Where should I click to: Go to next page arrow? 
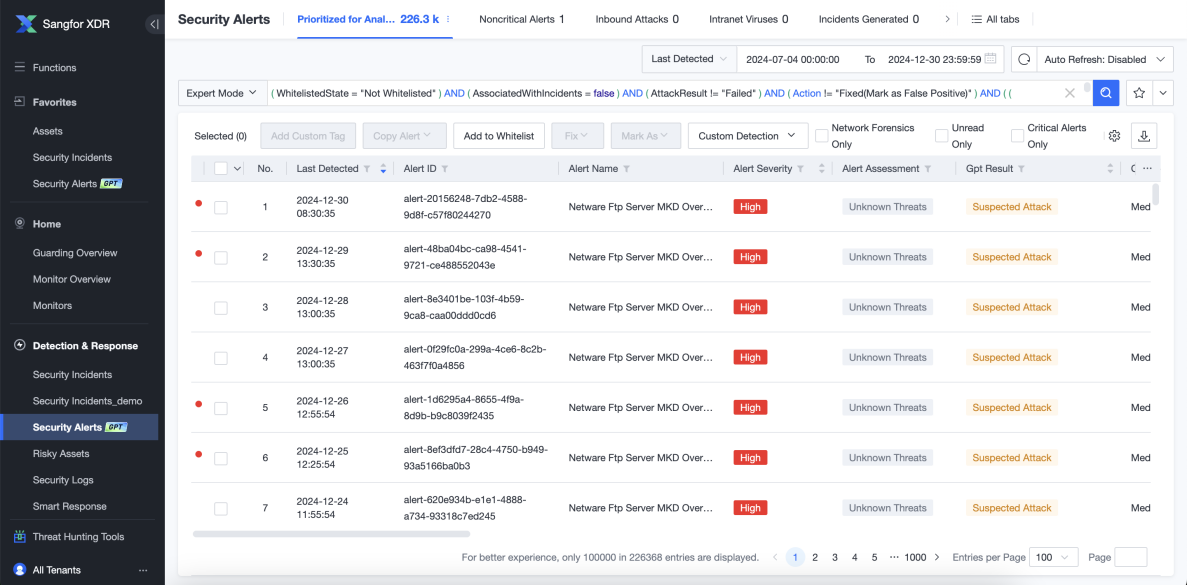[x=937, y=557]
